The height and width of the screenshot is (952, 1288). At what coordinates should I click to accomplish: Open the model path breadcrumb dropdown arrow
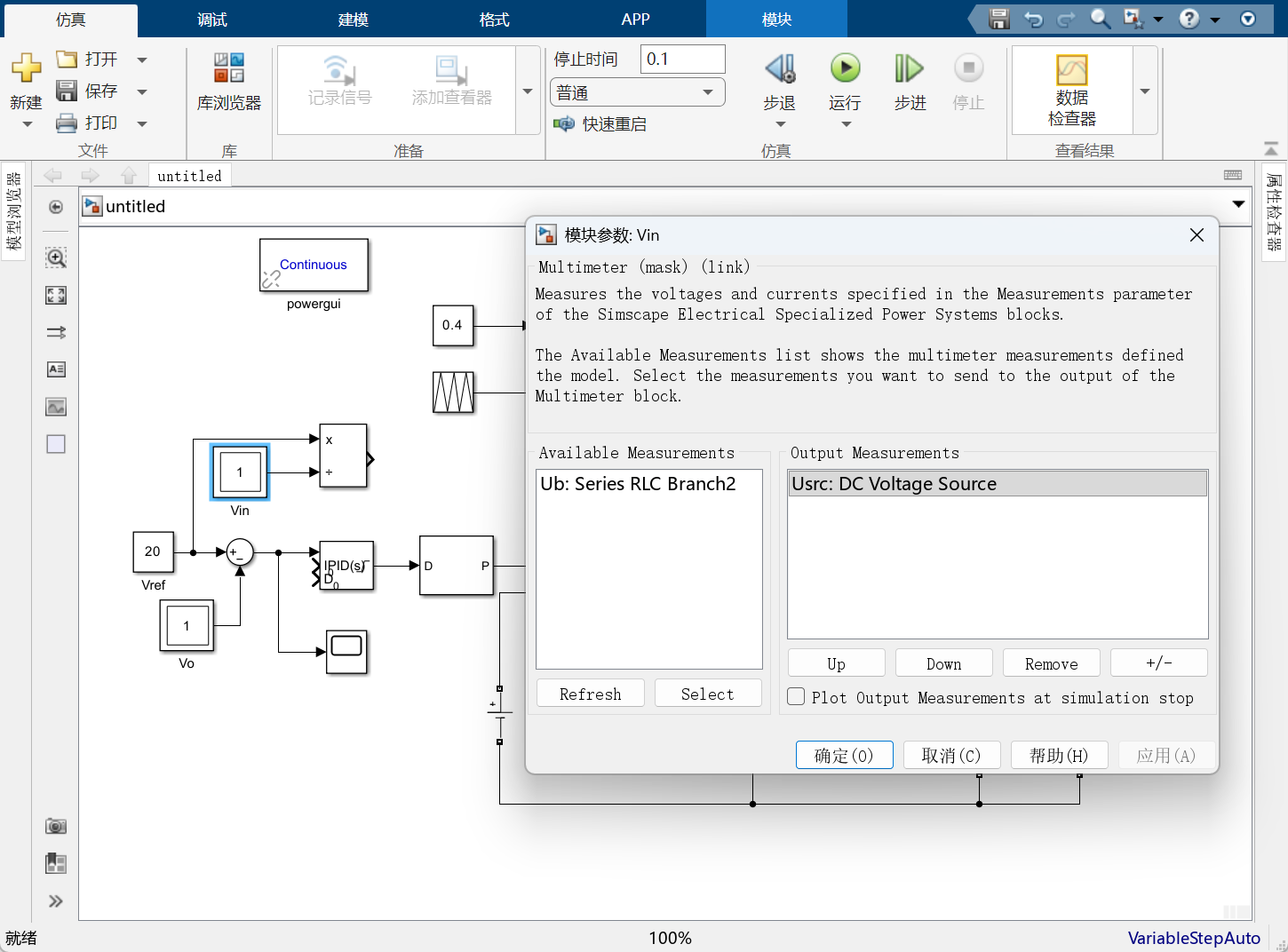[1238, 205]
